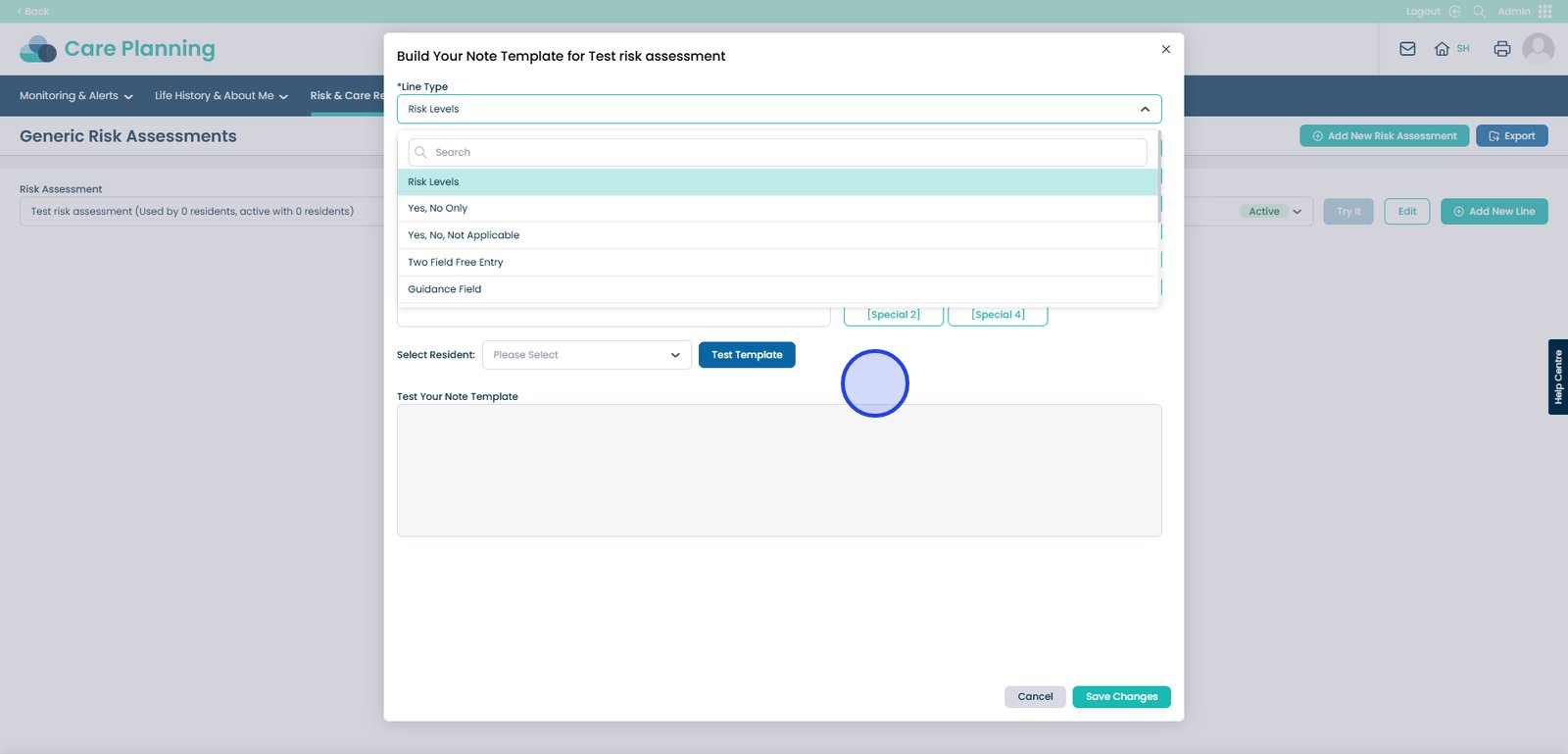
Task: Open the search magnifier in the top bar
Action: 1479,12
